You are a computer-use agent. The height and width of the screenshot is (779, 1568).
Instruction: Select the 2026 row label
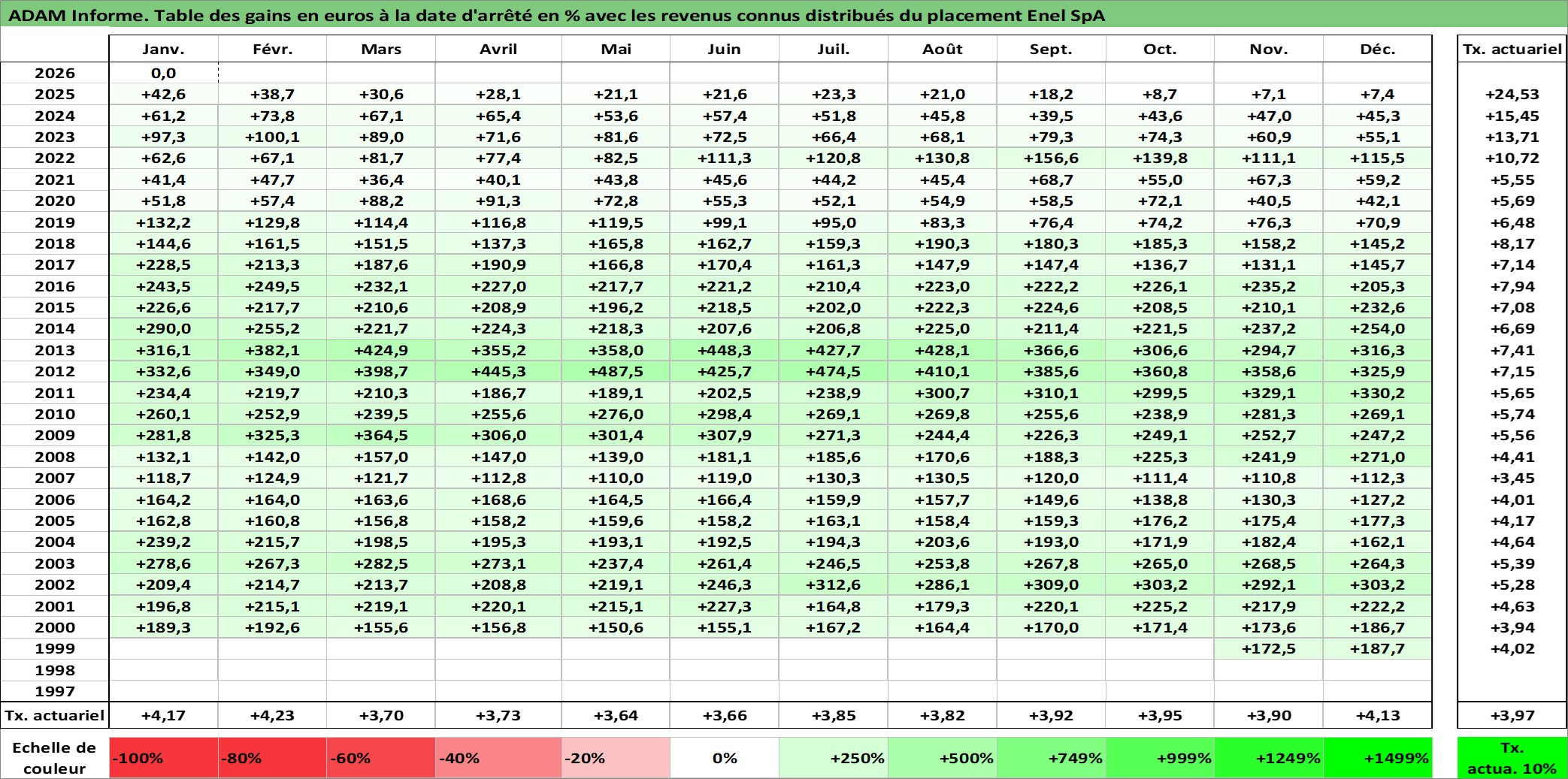pos(55,73)
